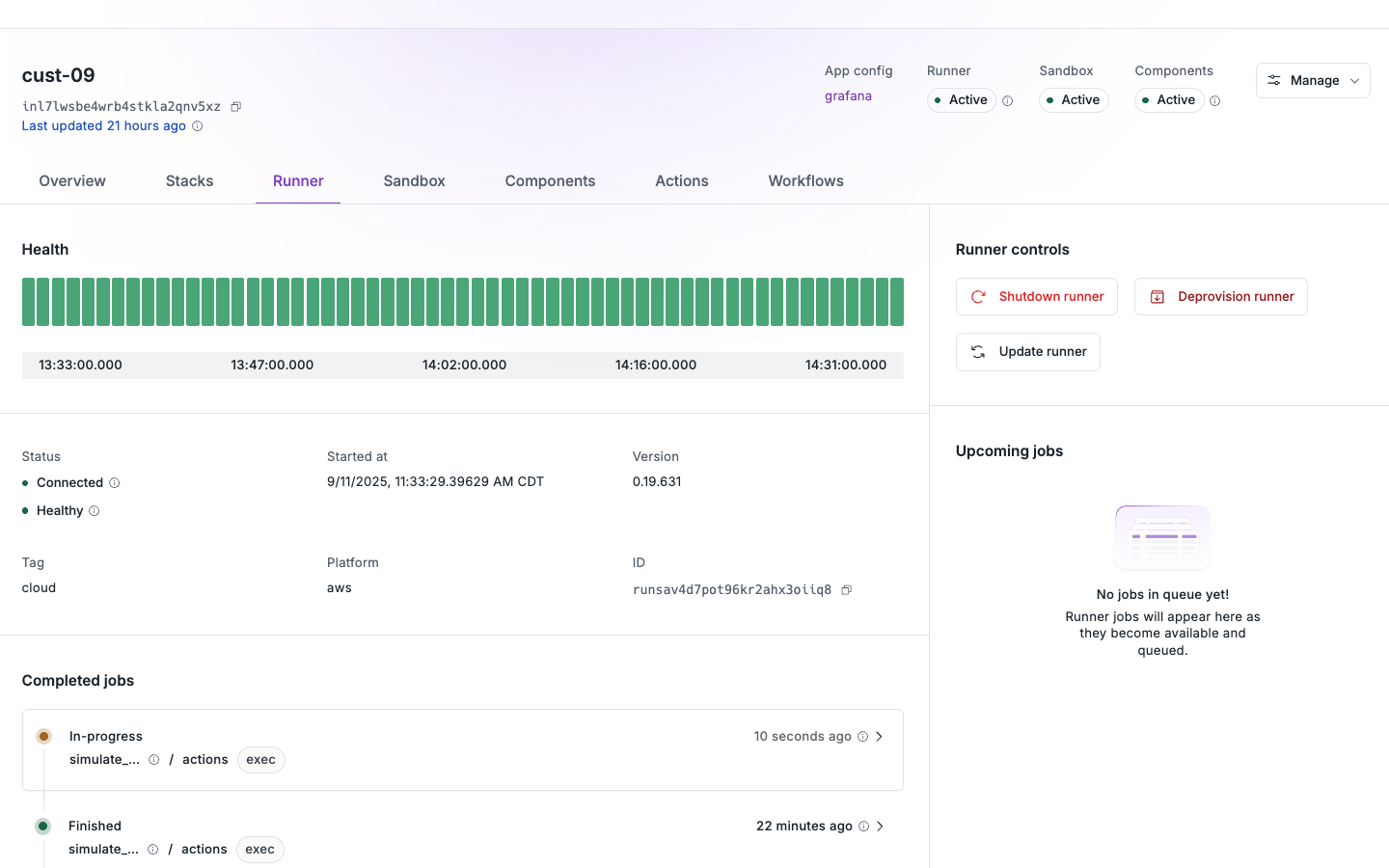
Task: Click the info icon beside Healthy status
Action: click(x=95, y=510)
